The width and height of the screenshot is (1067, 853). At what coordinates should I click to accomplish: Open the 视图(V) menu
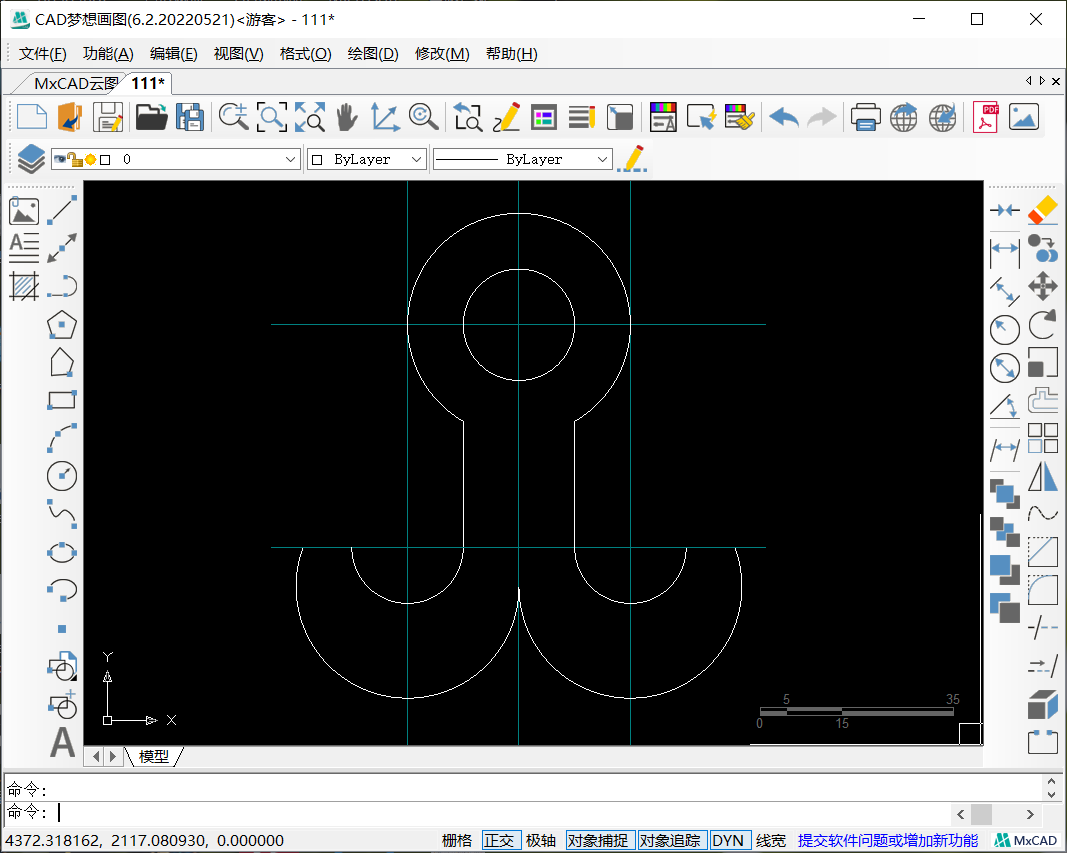[239, 54]
